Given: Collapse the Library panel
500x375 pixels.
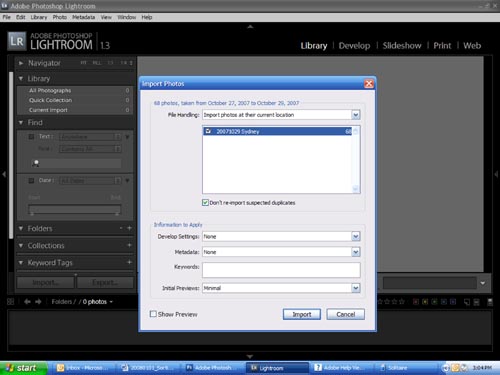Looking at the screenshot, I should click(x=21, y=79).
